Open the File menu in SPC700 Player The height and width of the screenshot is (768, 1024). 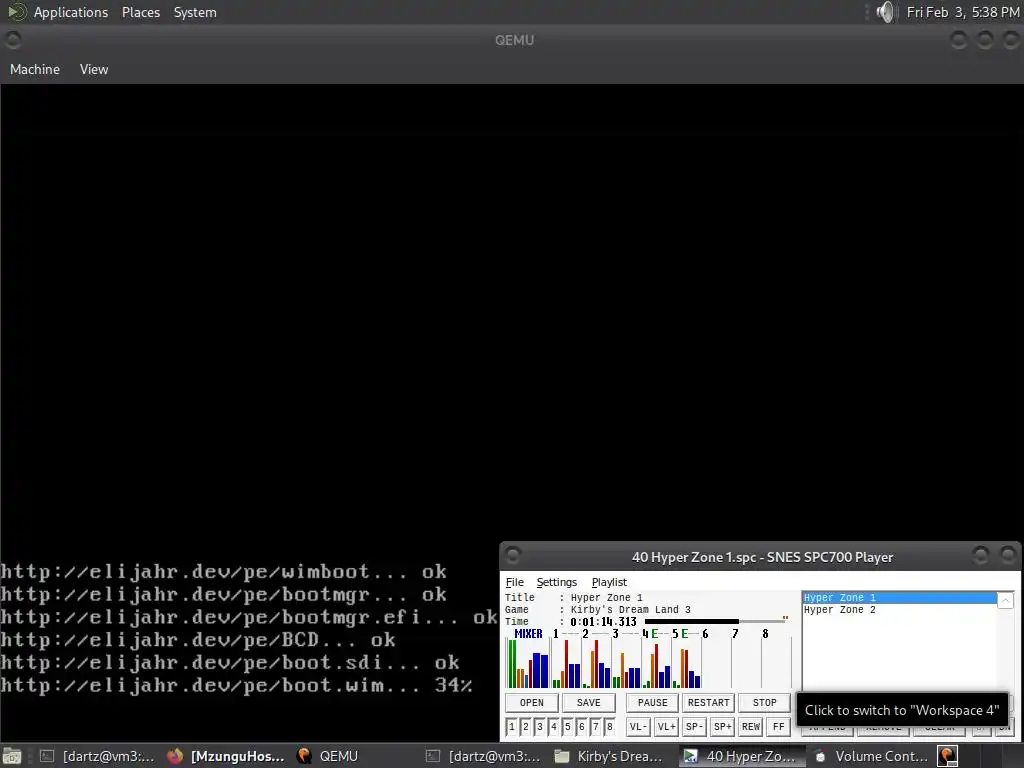(x=515, y=582)
